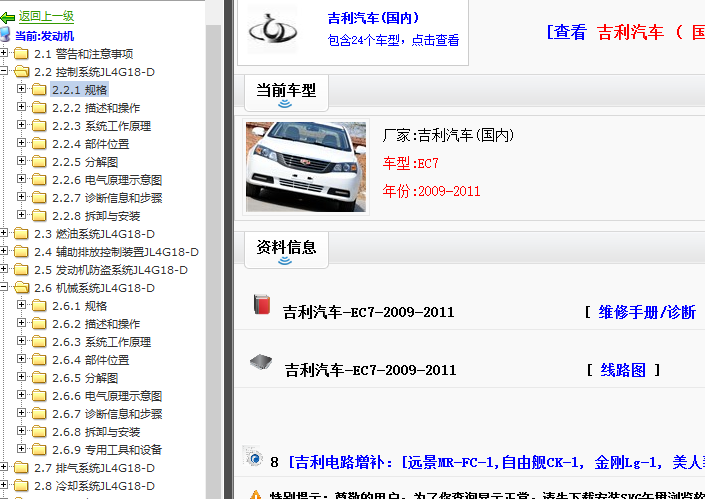Click the gray wiring diagram device icon

tap(261, 361)
